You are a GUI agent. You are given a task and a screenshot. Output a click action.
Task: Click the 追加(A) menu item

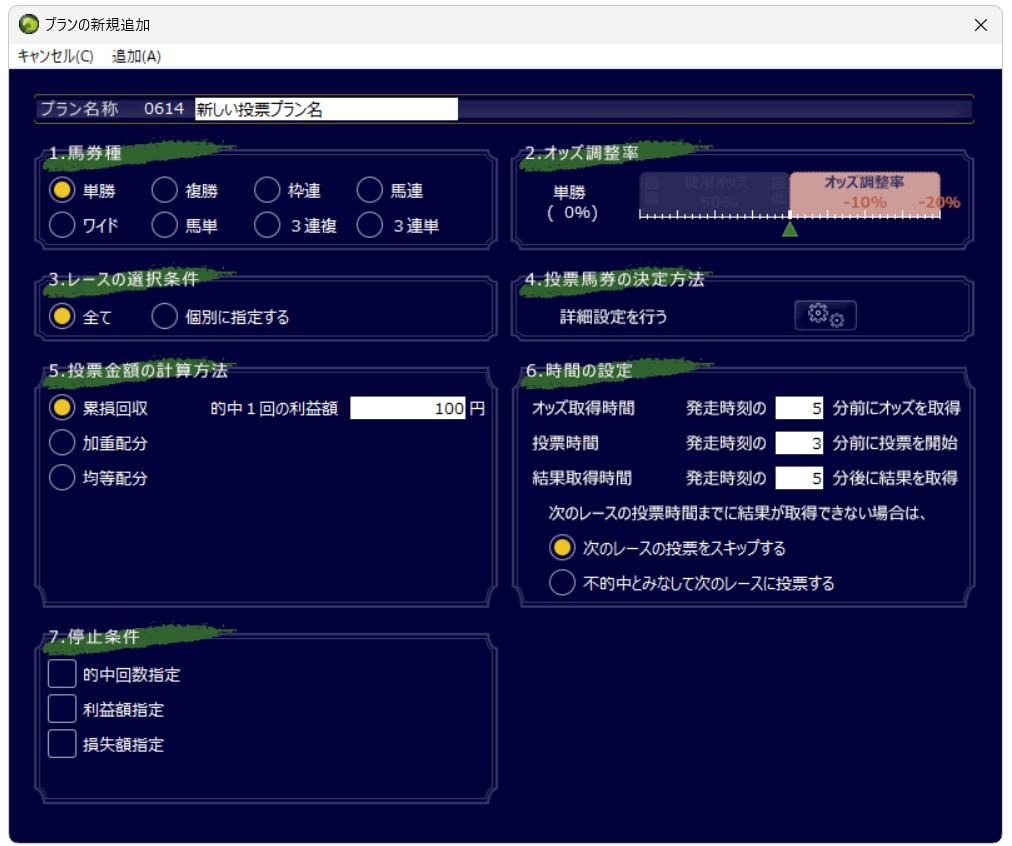tap(136, 56)
